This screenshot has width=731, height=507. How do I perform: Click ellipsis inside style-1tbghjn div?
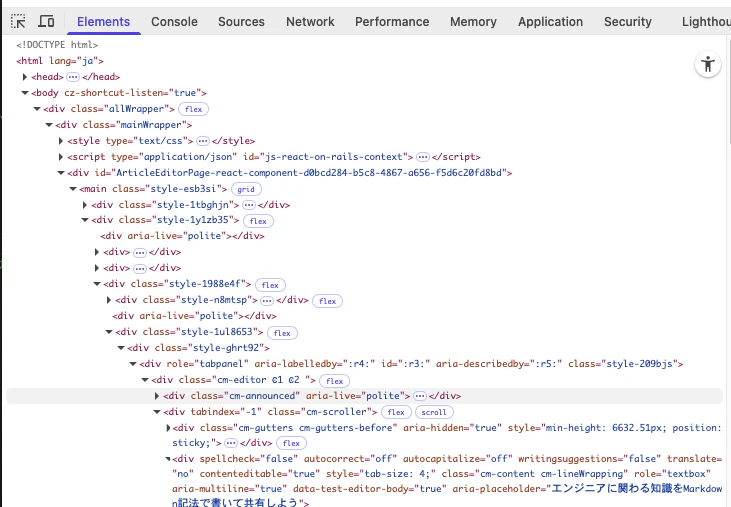[x=249, y=205]
